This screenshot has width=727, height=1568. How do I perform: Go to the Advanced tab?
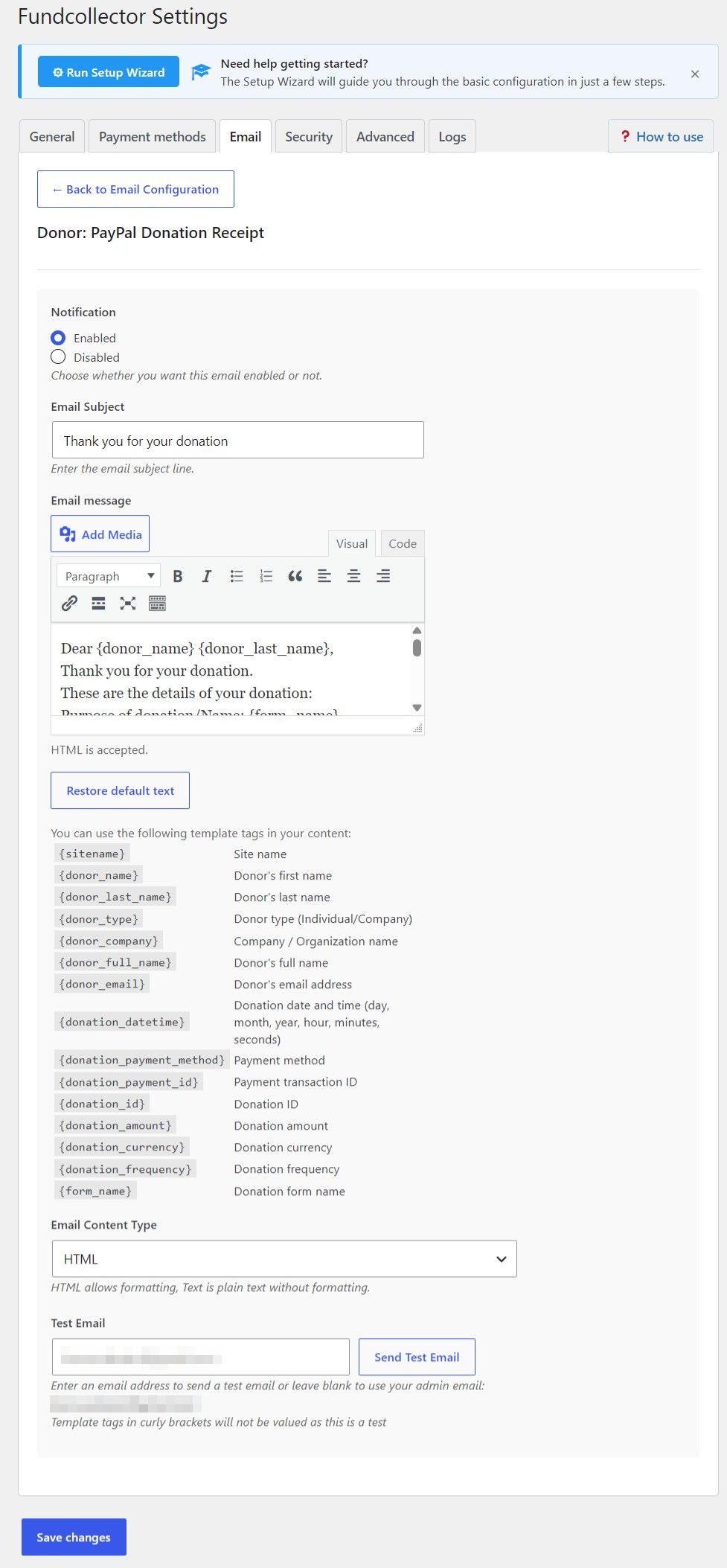(x=385, y=137)
